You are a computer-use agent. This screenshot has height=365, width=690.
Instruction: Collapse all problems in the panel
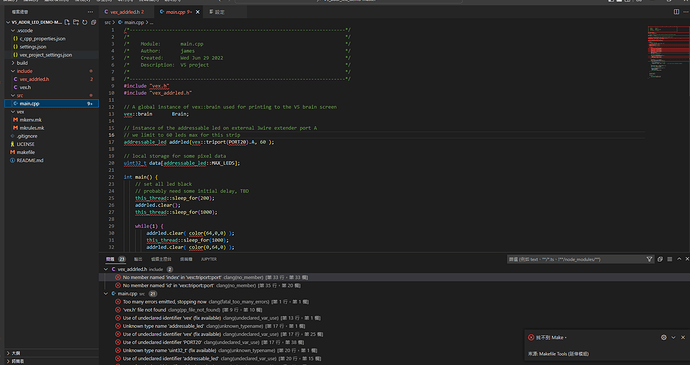coord(660,259)
